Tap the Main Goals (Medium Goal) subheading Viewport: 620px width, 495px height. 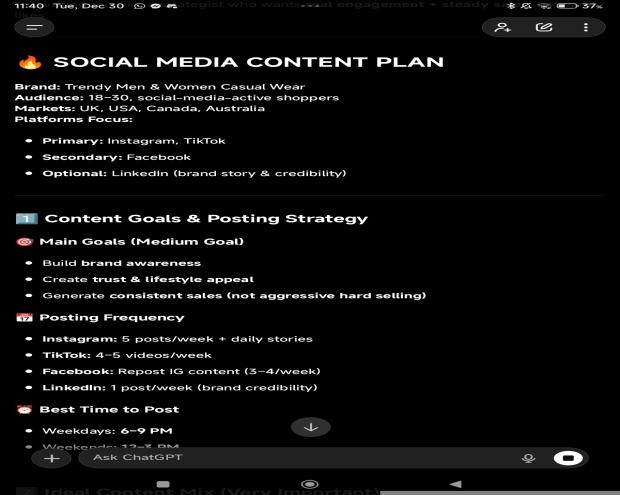[x=142, y=242]
